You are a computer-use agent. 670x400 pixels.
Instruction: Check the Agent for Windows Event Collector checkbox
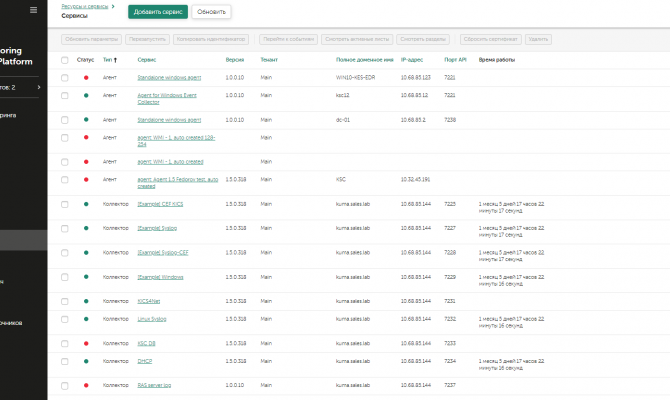65,96
